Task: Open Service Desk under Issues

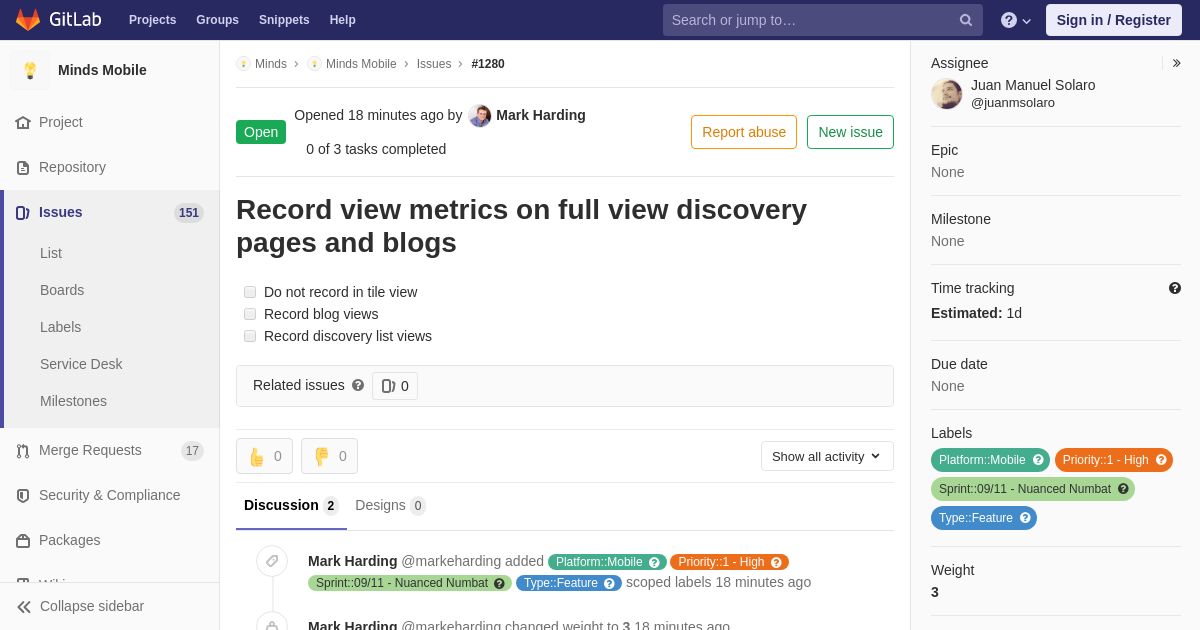Action: [81, 364]
